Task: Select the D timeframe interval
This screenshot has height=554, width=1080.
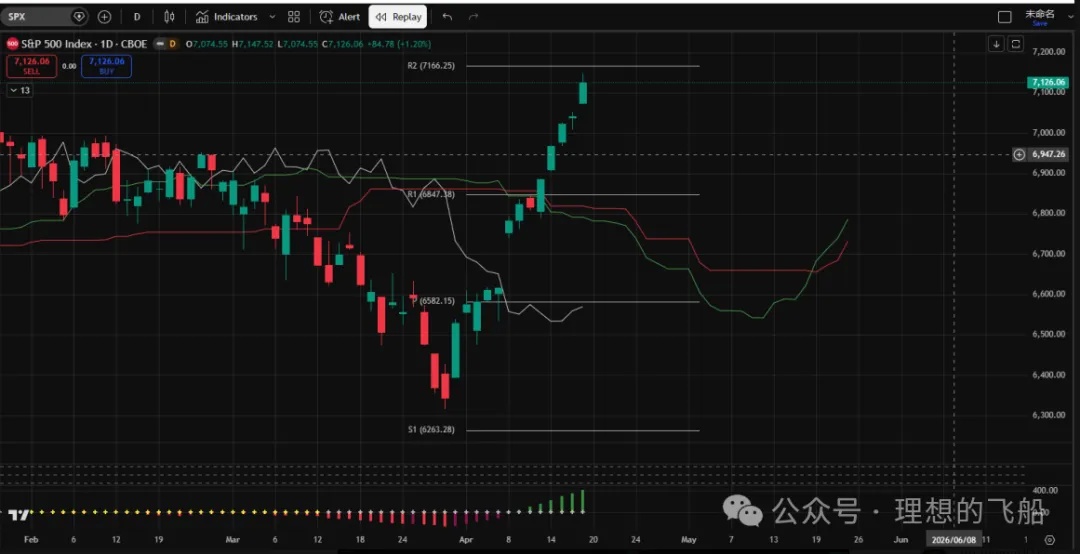Action: coord(137,17)
